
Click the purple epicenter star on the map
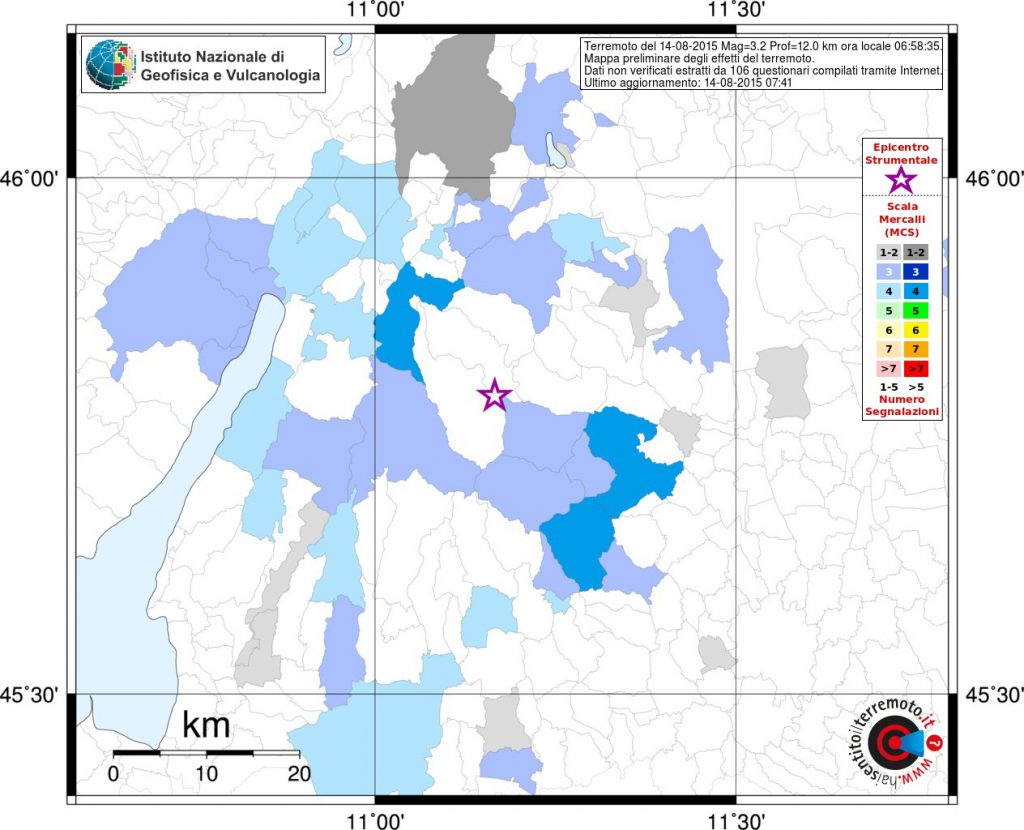[494, 394]
